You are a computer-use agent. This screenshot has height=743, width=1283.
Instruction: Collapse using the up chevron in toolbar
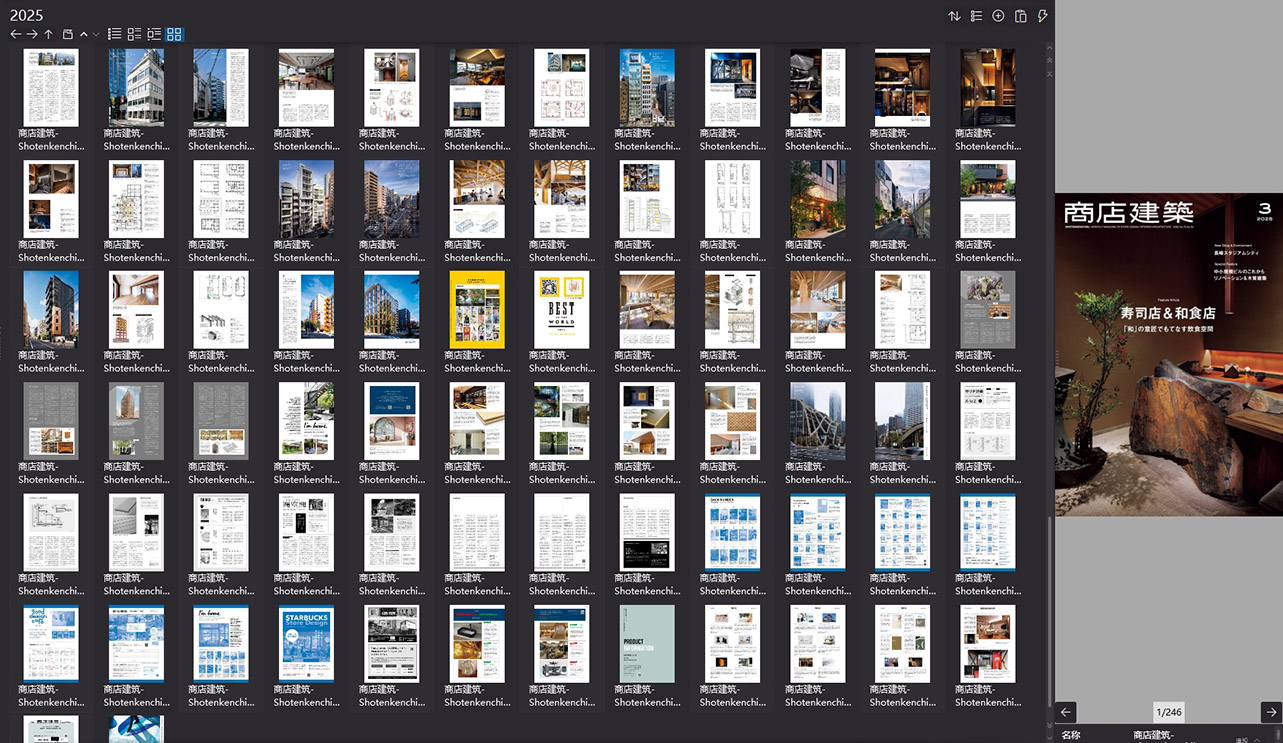pyautogui.click(x=84, y=34)
